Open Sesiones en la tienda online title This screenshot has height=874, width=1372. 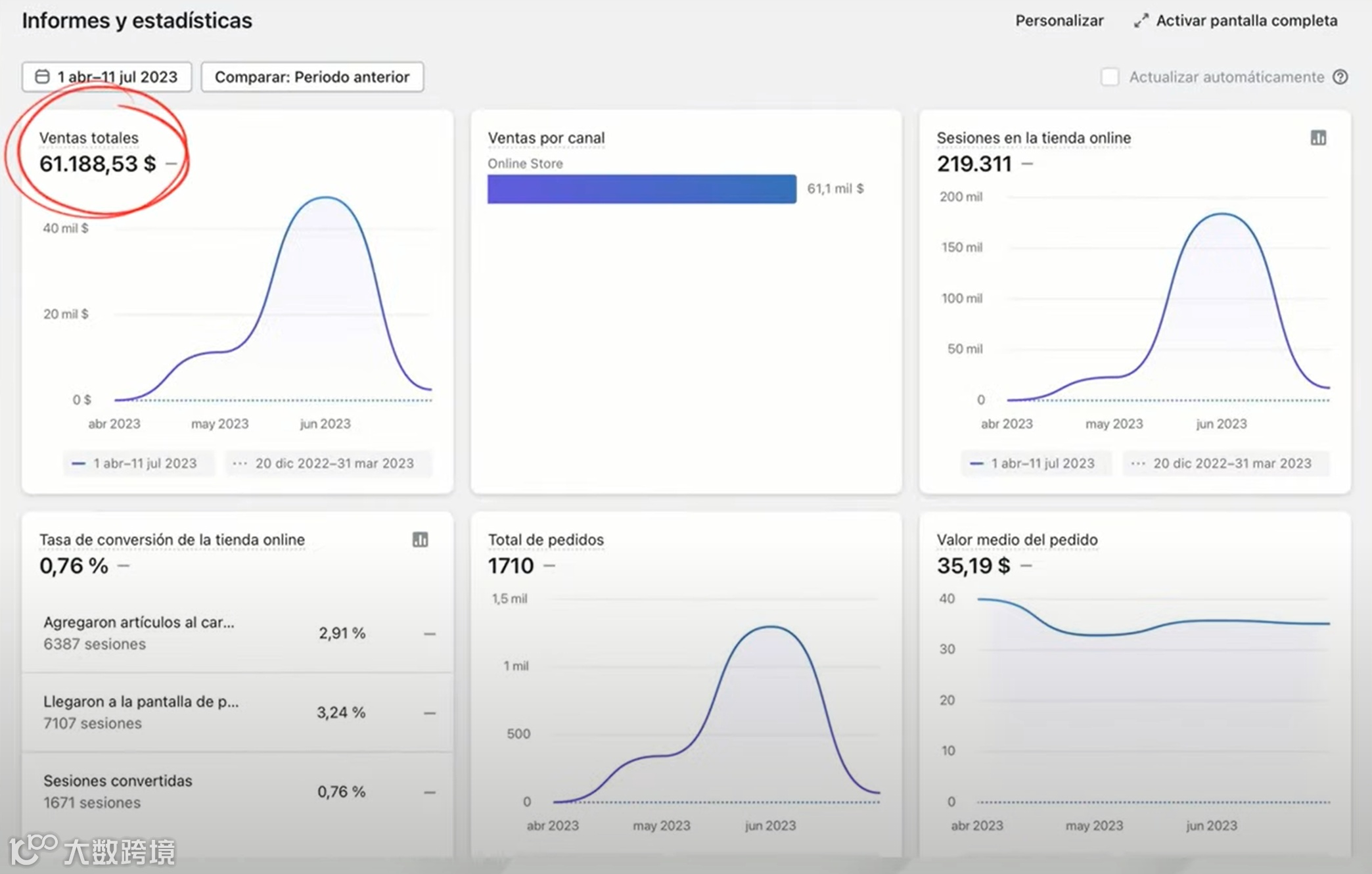(1034, 138)
